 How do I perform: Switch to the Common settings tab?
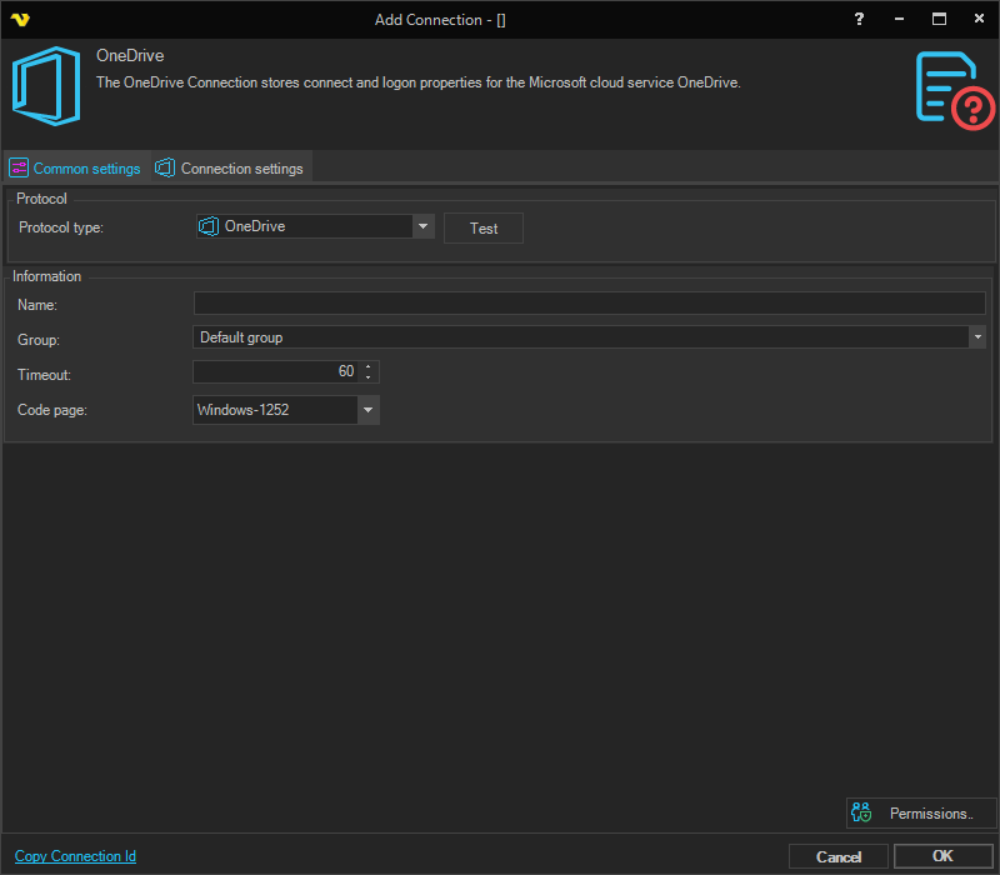(76, 168)
